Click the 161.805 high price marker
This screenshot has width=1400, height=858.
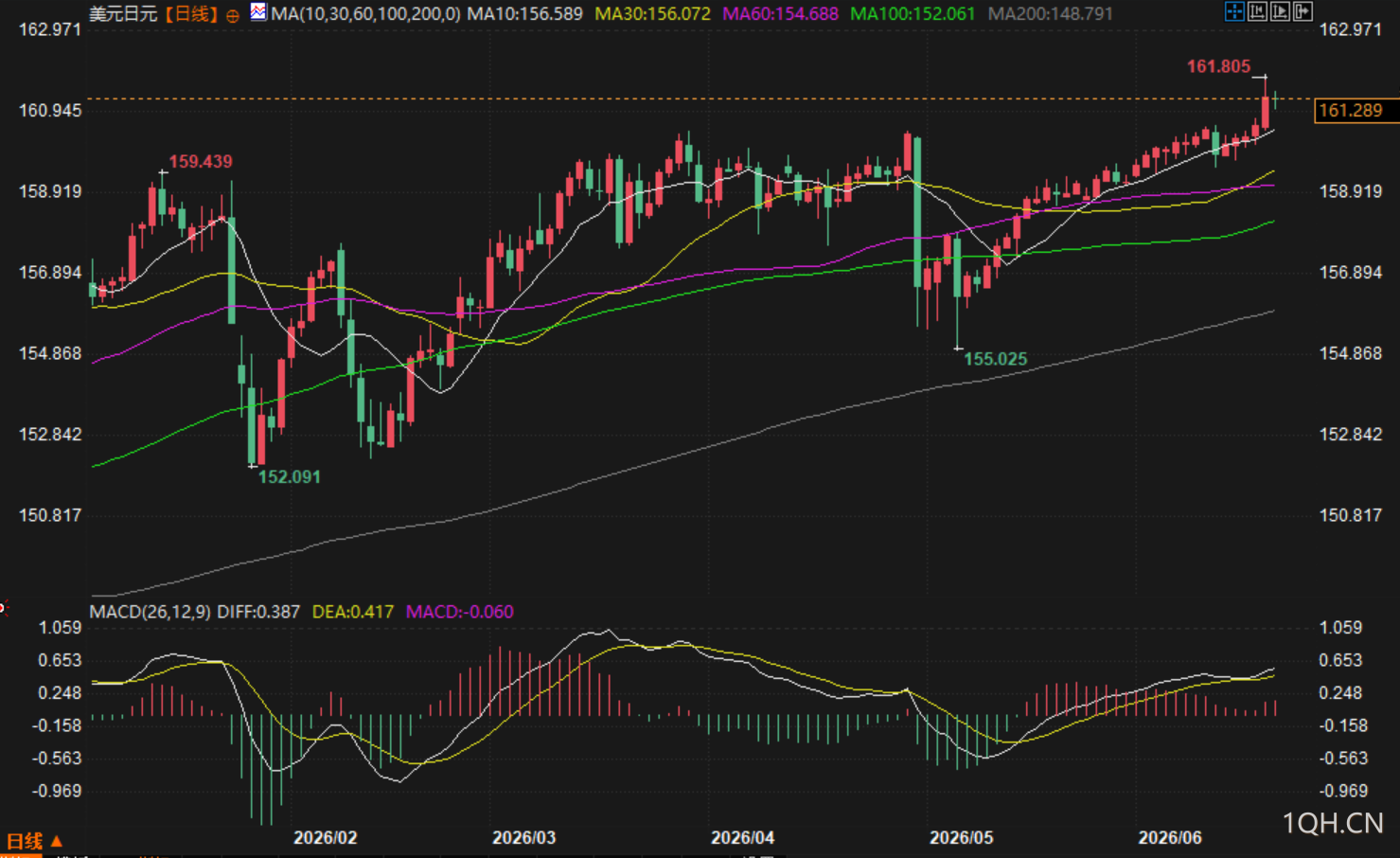pos(1218,66)
